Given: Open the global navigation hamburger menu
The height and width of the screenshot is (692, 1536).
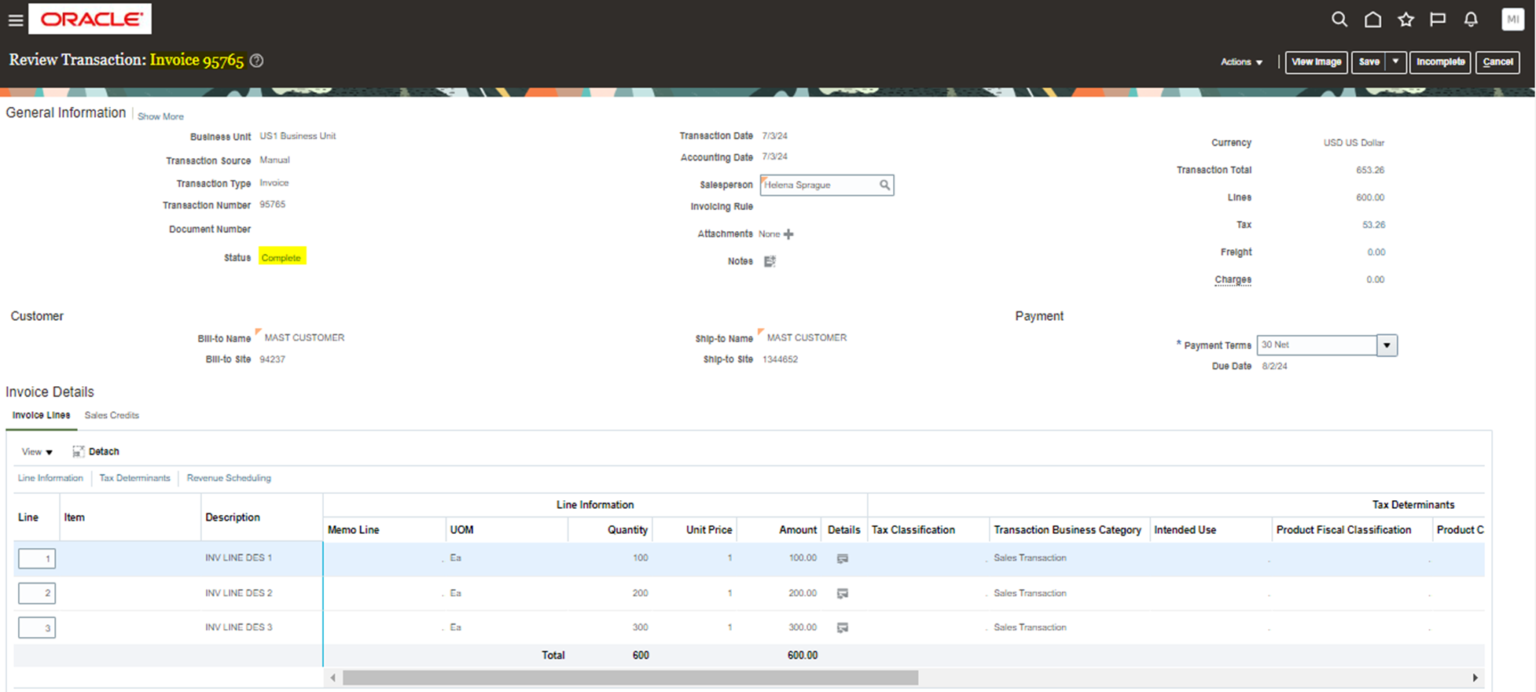Looking at the screenshot, I should [x=15, y=19].
